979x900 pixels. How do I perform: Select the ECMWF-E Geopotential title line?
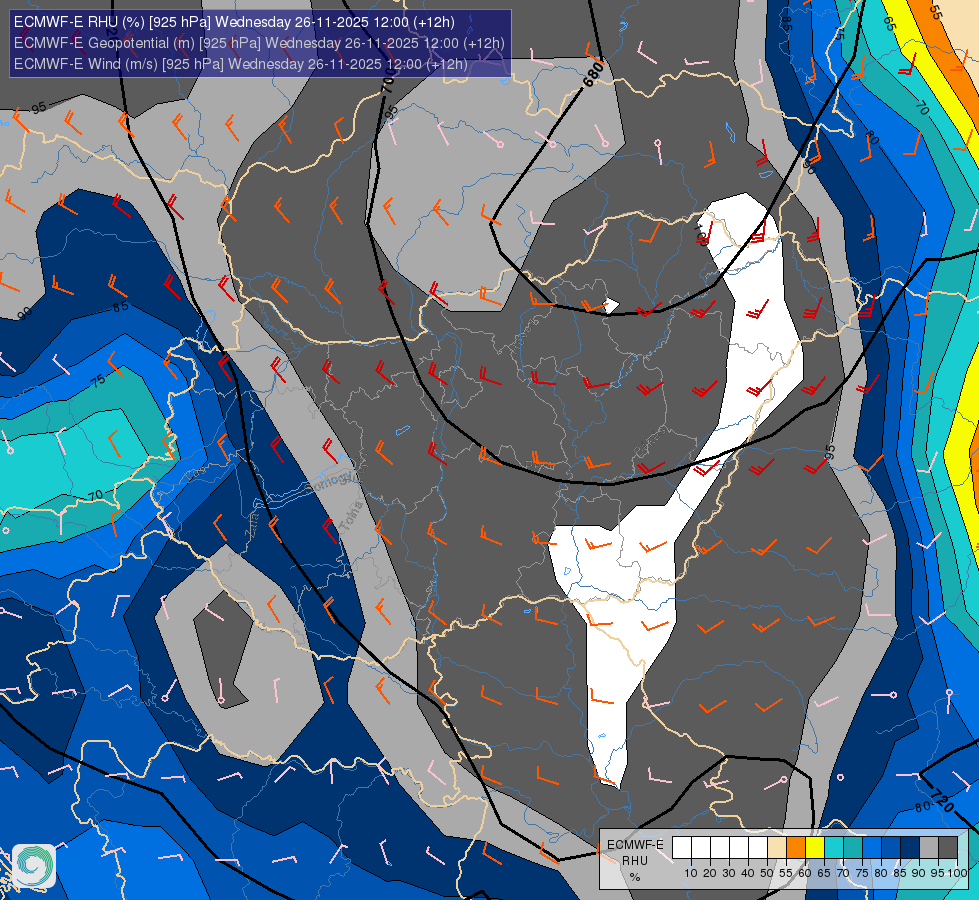pyautogui.click(x=259, y=43)
